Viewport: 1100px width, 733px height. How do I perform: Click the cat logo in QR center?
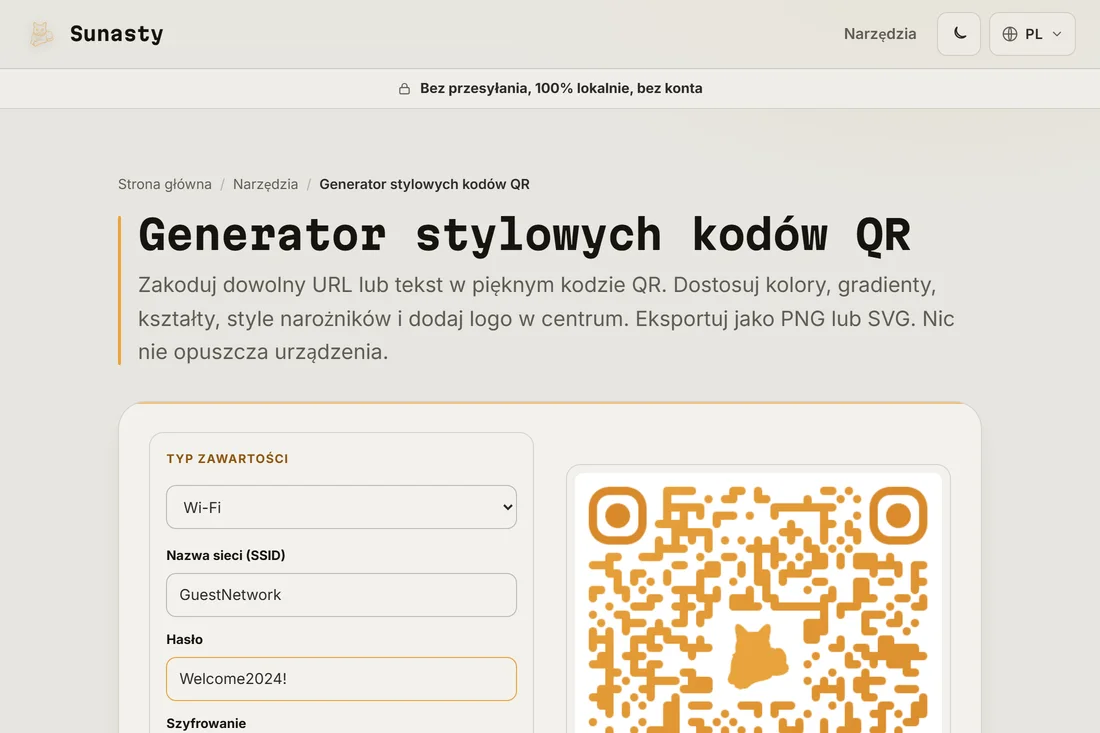[756, 656]
